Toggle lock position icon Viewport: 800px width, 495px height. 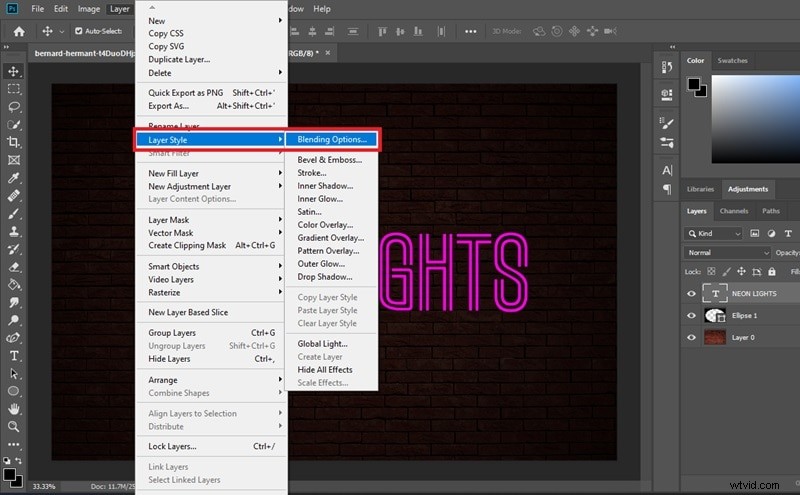[741, 271]
